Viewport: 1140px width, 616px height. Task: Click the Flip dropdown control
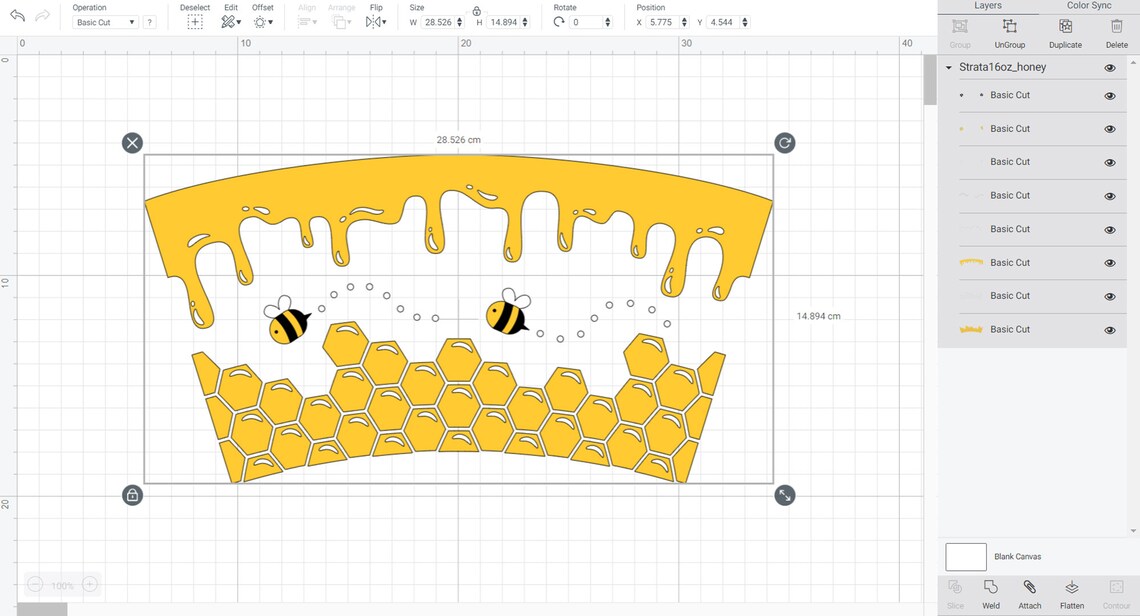click(x=377, y=21)
